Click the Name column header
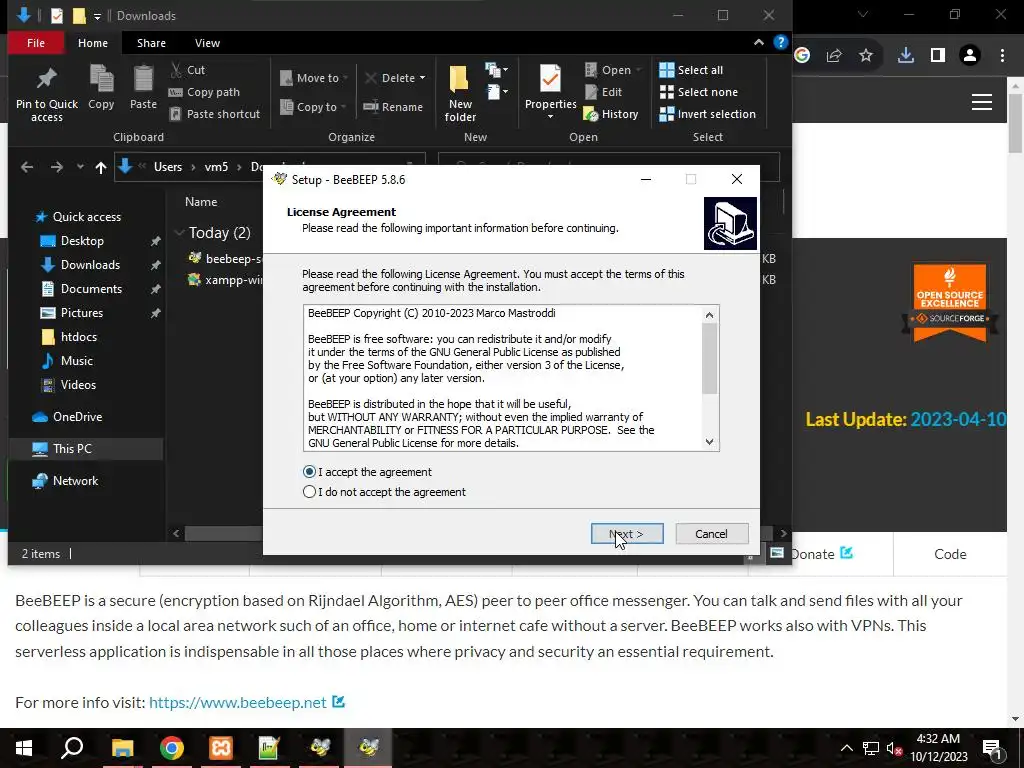 pyautogui.click(x=200, y=202)
